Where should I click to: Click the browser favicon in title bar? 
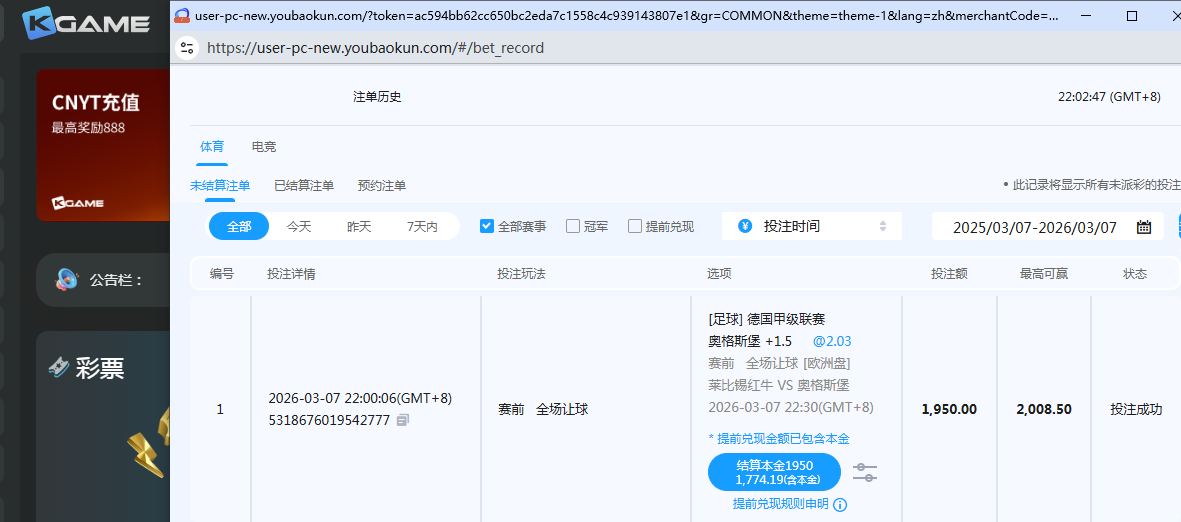tap(182, 15)
